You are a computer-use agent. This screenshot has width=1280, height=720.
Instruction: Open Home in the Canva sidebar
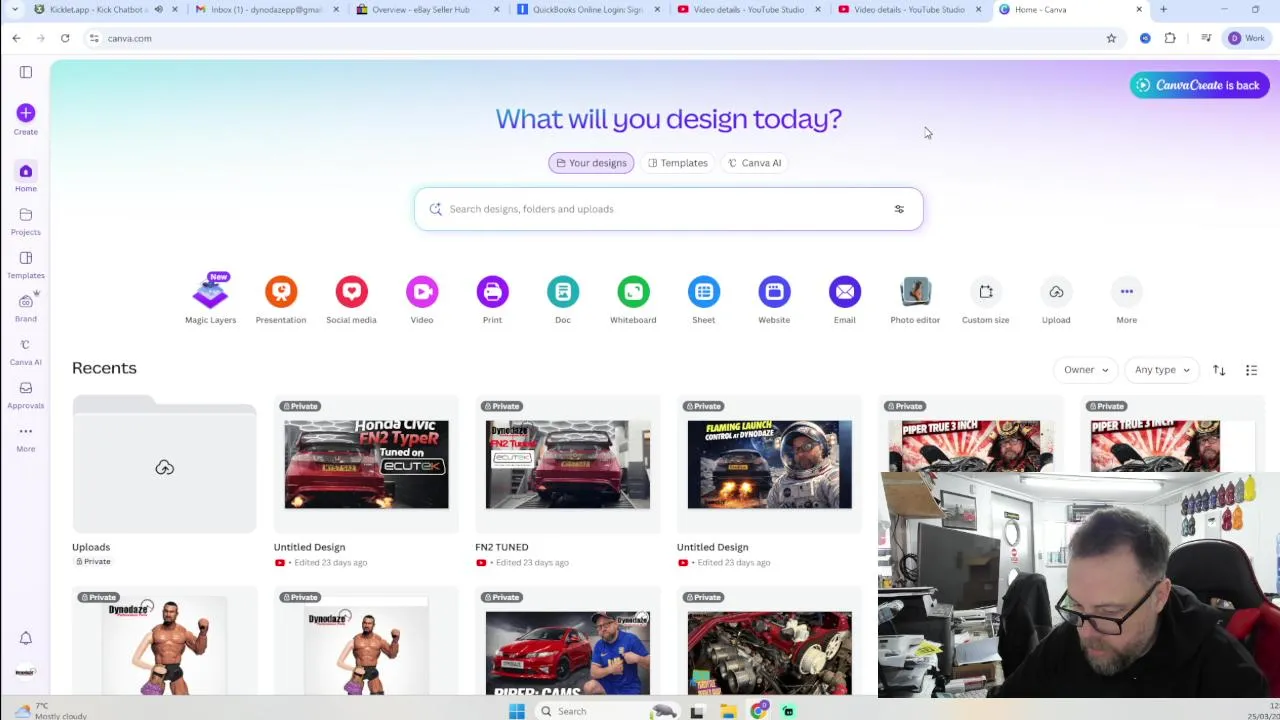(x=26, y=177)
